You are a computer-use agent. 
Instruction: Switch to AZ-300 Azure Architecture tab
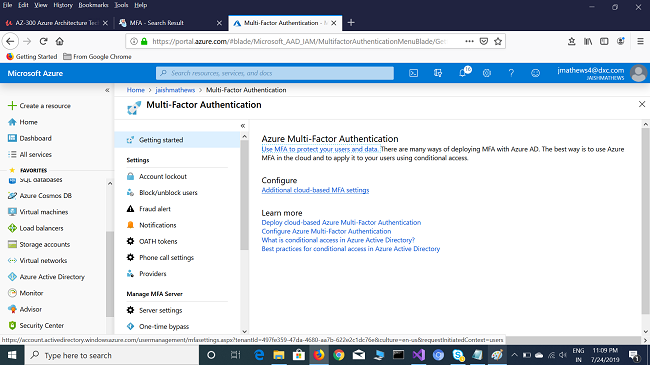[x=56, y=23]
